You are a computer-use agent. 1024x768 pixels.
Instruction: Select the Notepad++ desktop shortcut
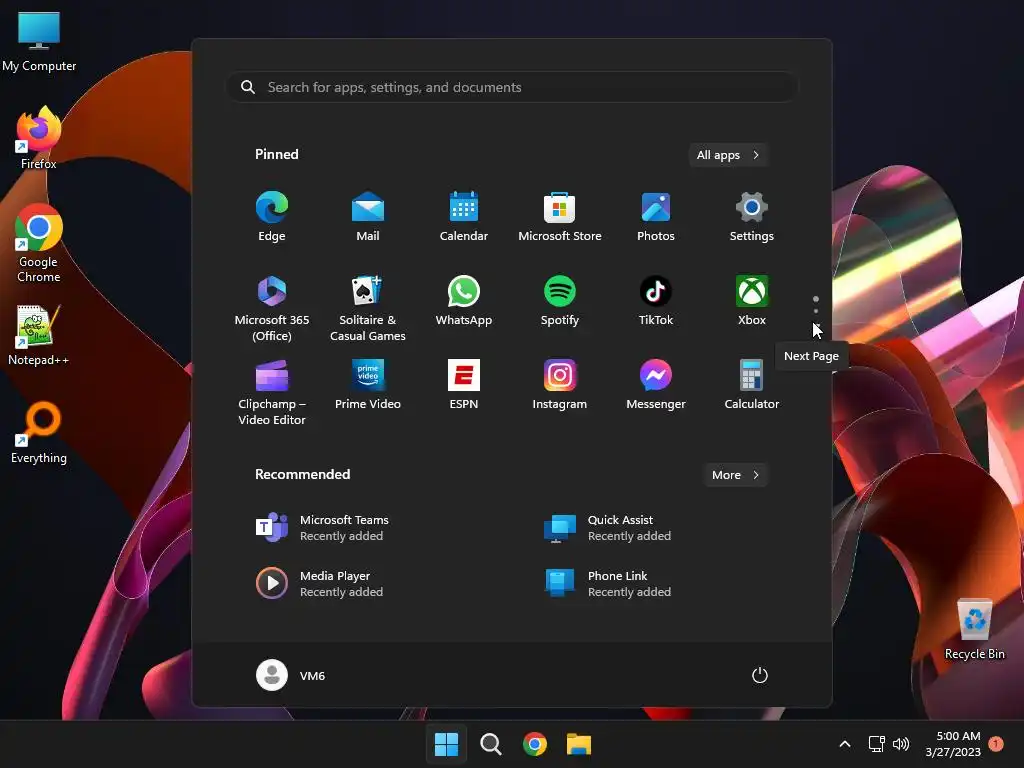[39, 335]
